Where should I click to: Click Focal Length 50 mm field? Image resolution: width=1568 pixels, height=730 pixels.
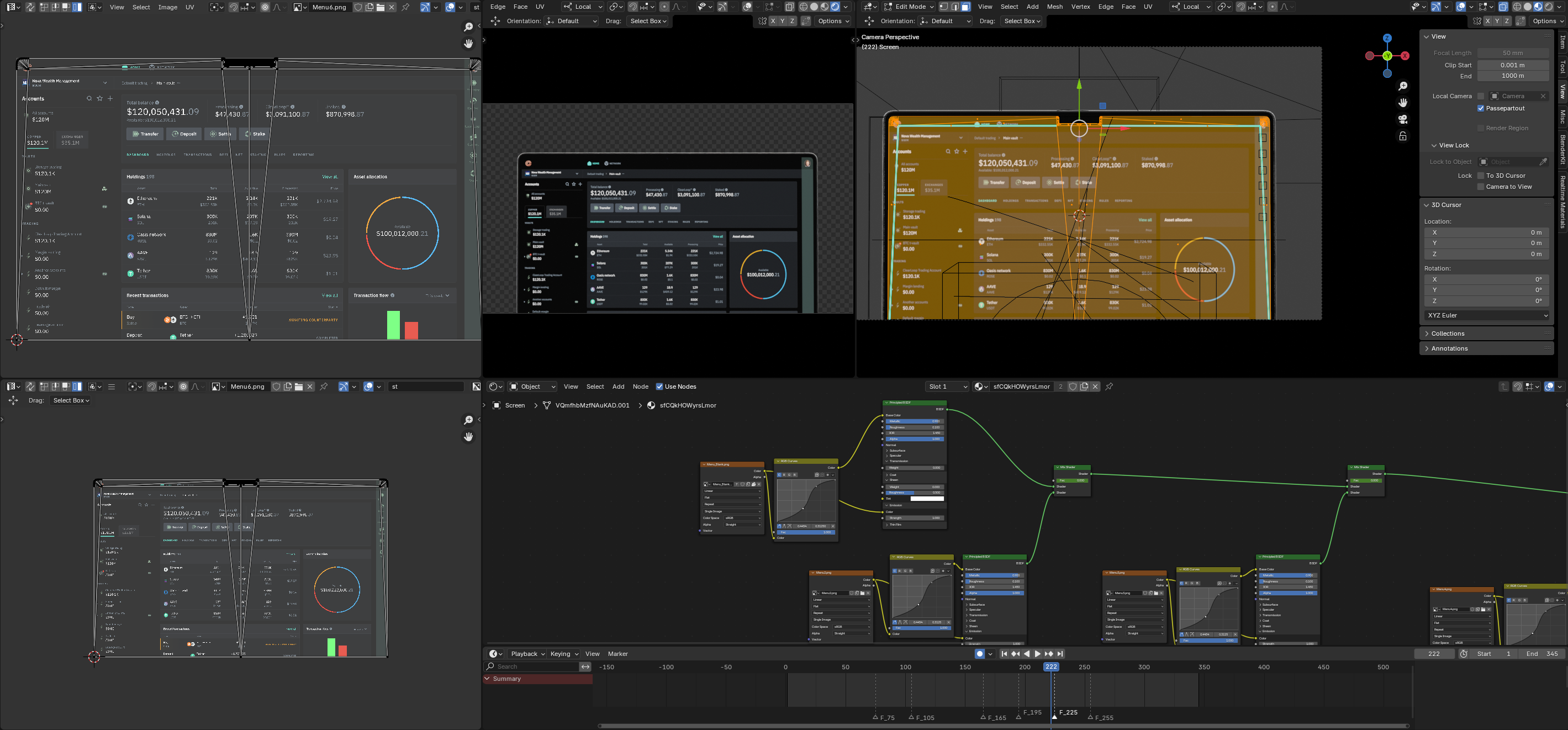point(1513,53)
